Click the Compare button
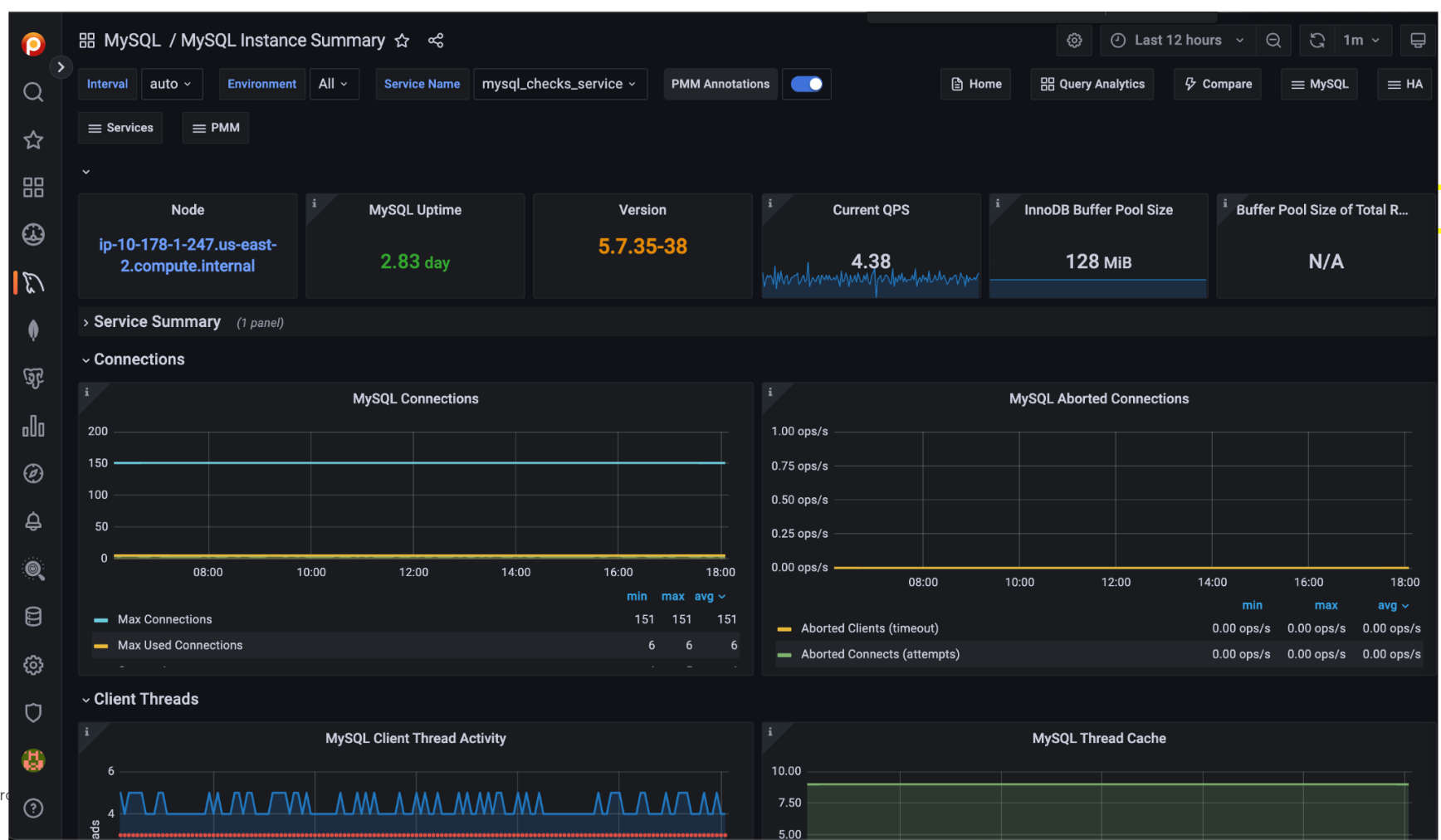This screenshot has width=1441, height=840. coord(1218,84)
